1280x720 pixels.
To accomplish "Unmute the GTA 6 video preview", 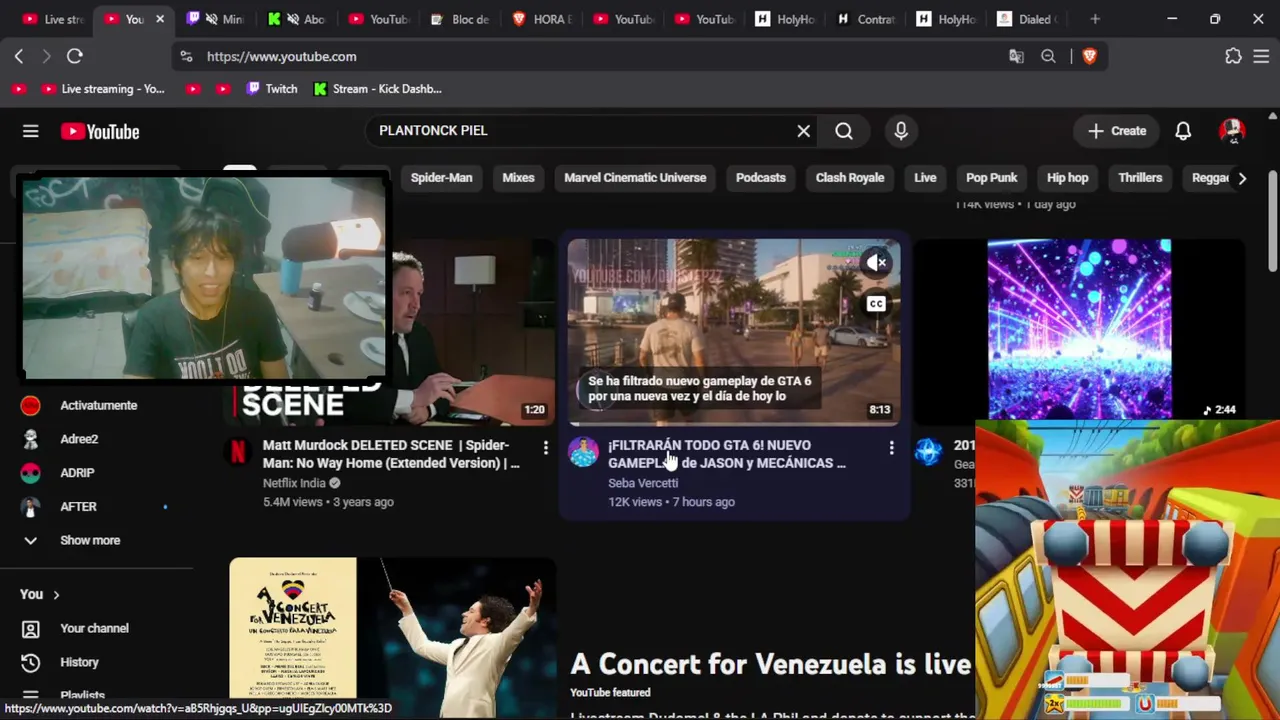I will coord(877,263).
